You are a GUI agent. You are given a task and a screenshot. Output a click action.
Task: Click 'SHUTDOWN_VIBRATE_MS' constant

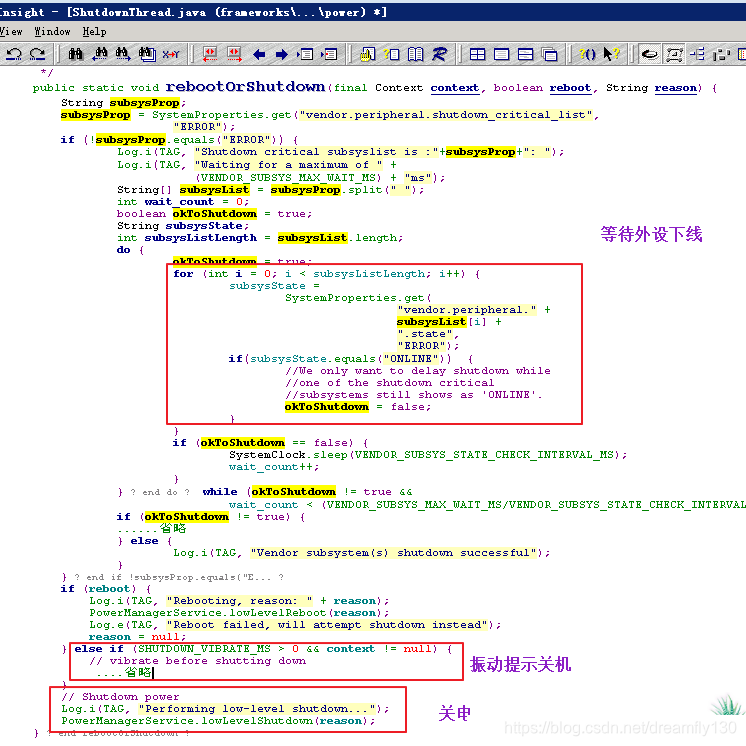coord(204,649)
